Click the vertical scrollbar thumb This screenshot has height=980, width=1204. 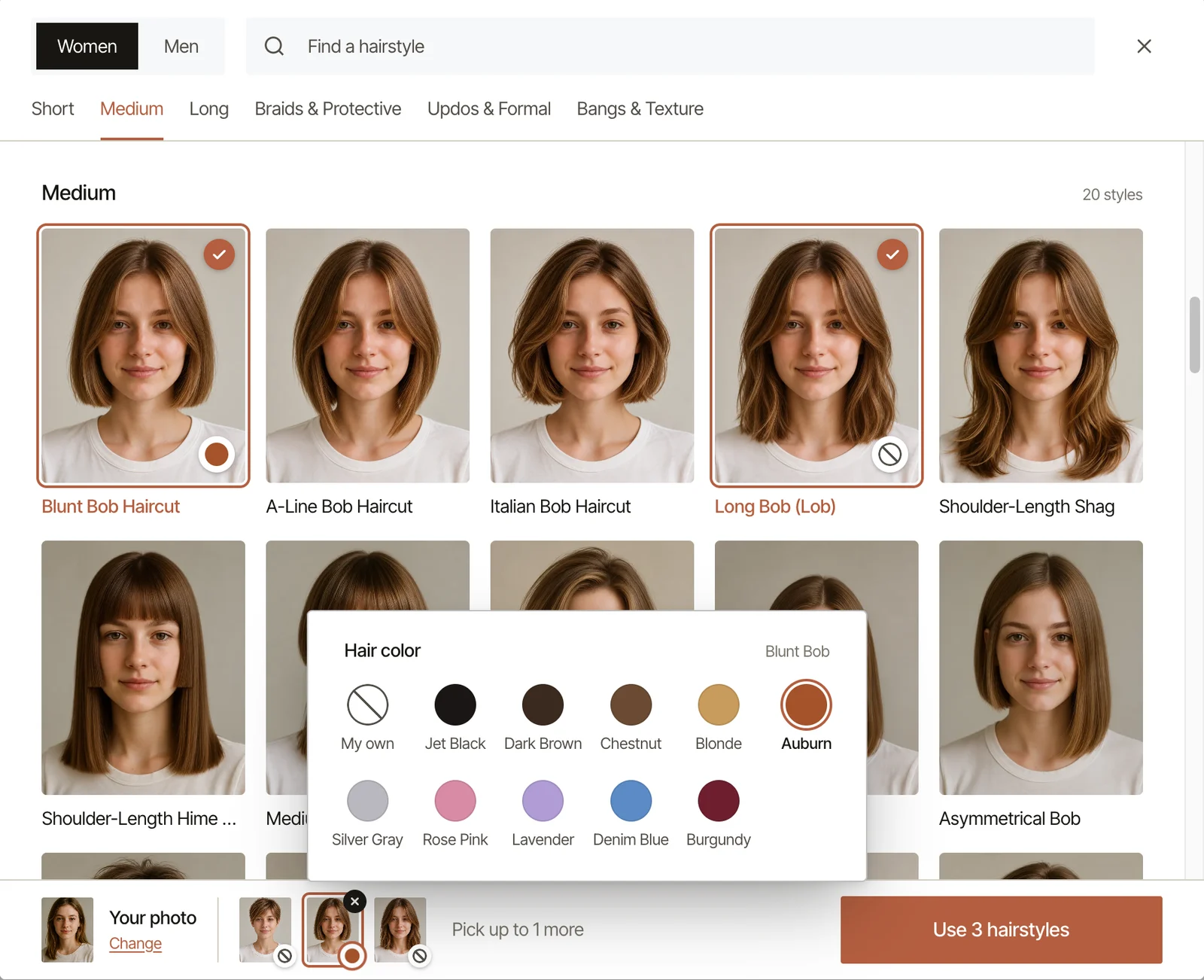pyautogui.click(x=1194, y=335)
